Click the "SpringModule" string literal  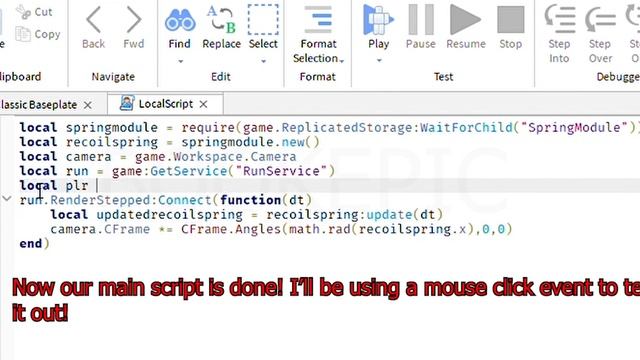point(574,127)
